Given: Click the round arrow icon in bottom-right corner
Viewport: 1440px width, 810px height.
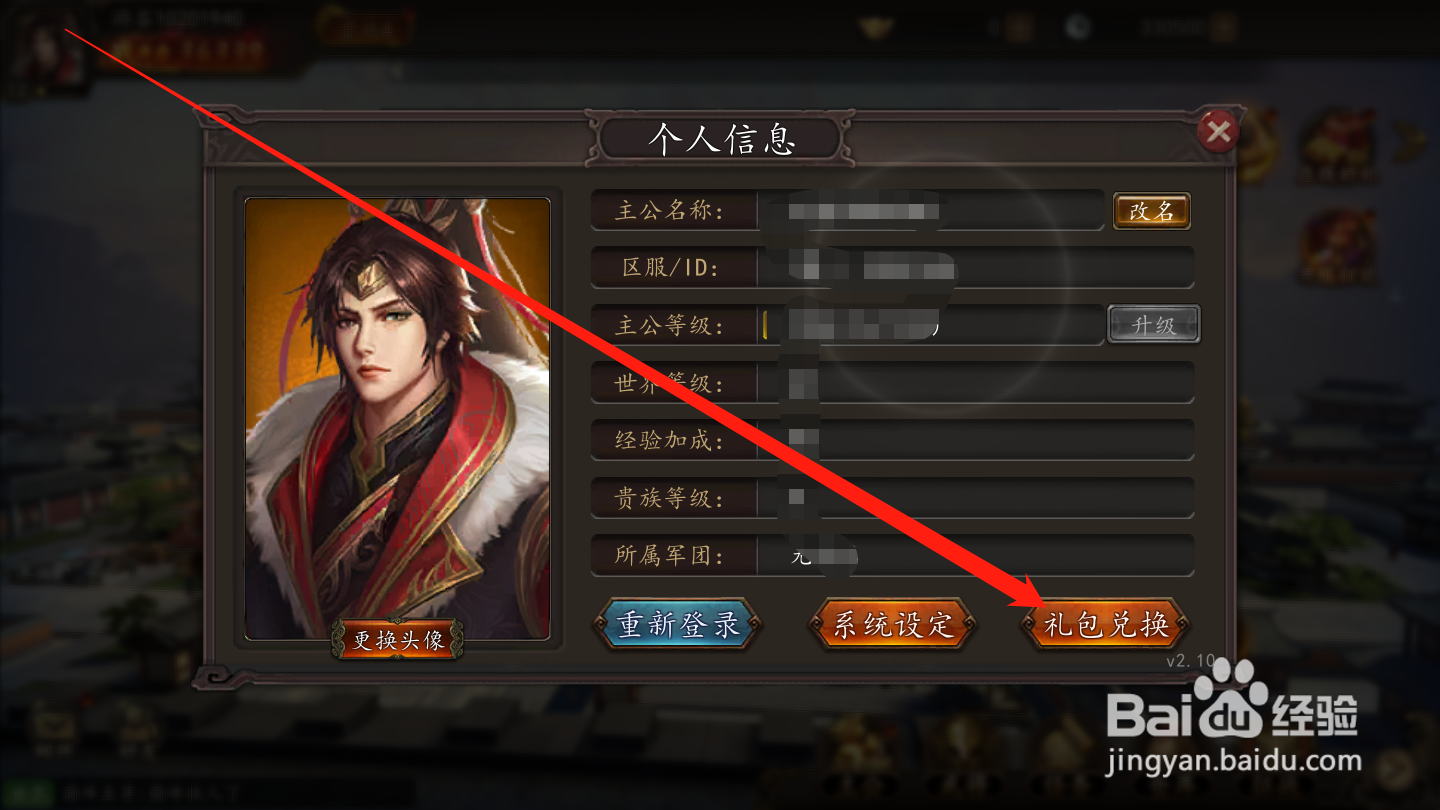Looking at the screenshot, I should pyautogui.click(x=1399, y=770).
